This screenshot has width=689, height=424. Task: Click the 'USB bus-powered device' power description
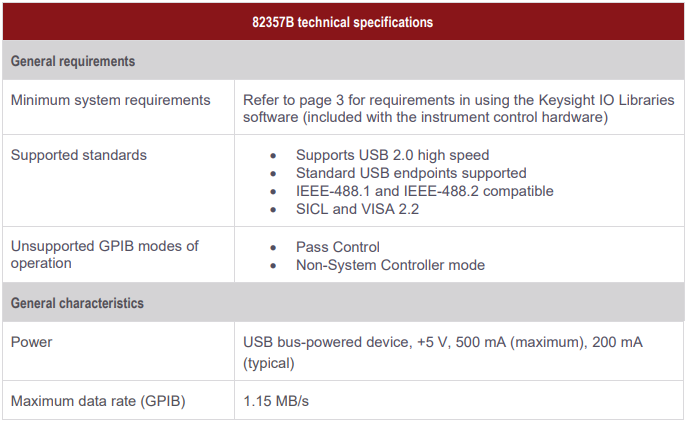(326, 342)
